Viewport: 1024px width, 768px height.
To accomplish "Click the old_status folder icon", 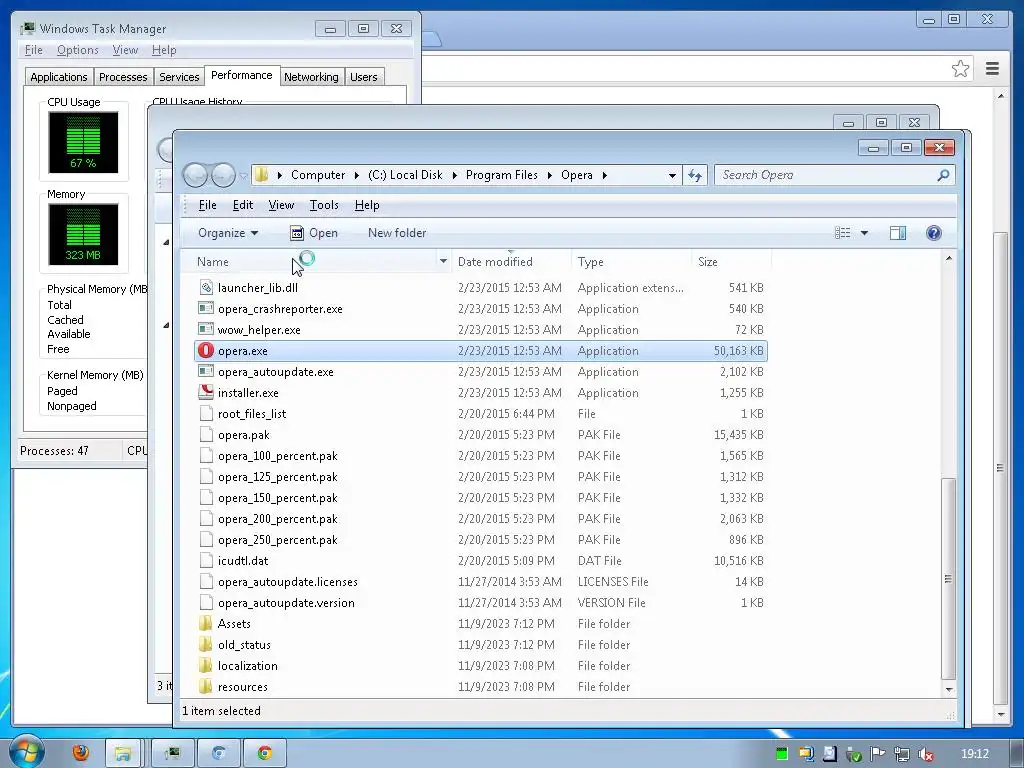I will pyautogui.click(x=206, y=645).
